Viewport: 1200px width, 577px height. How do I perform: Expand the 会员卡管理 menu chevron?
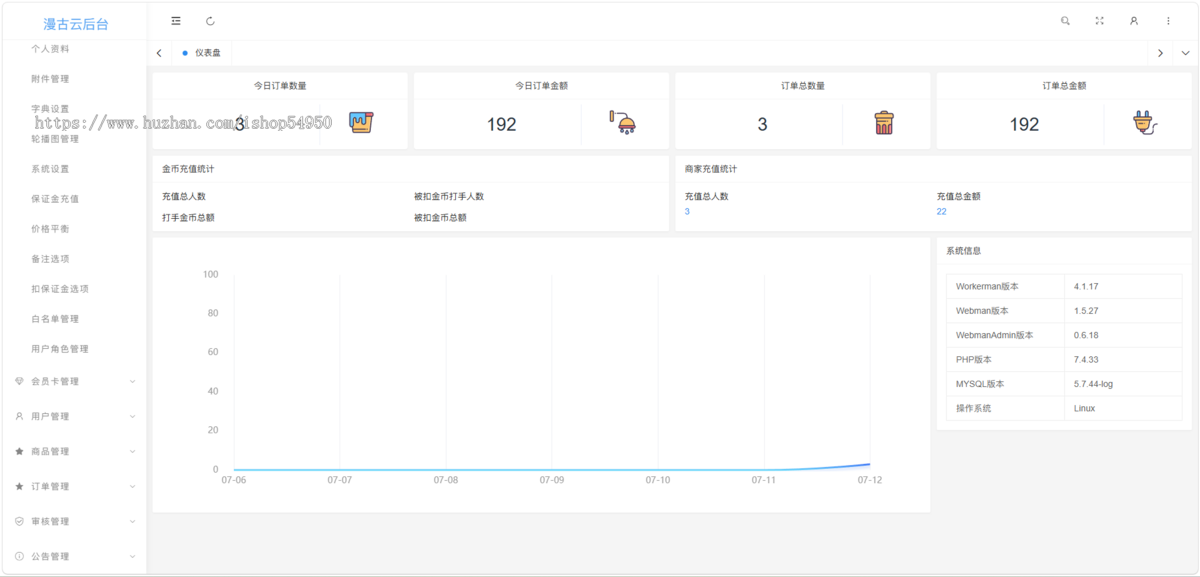pyautogui.click(x=133, y=381)
